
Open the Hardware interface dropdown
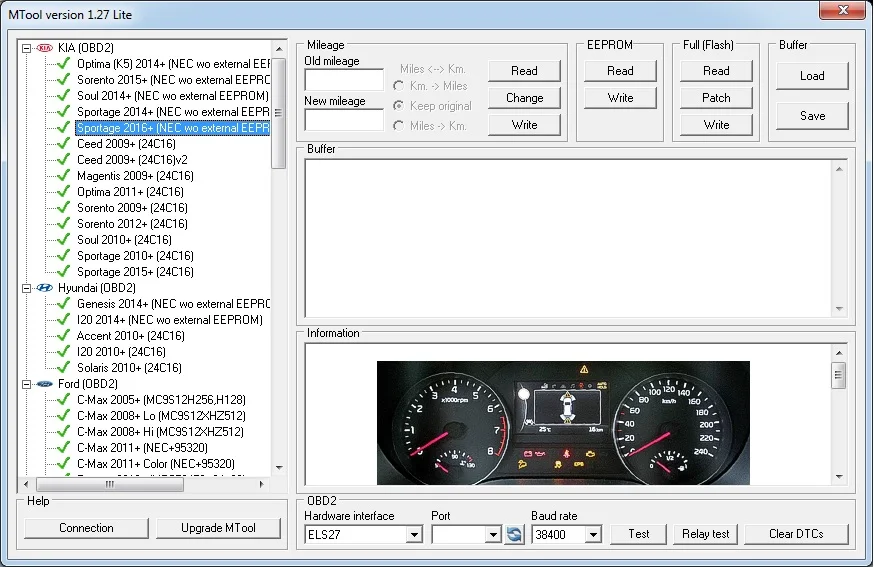pyautogui.click(x=414, y=535)
